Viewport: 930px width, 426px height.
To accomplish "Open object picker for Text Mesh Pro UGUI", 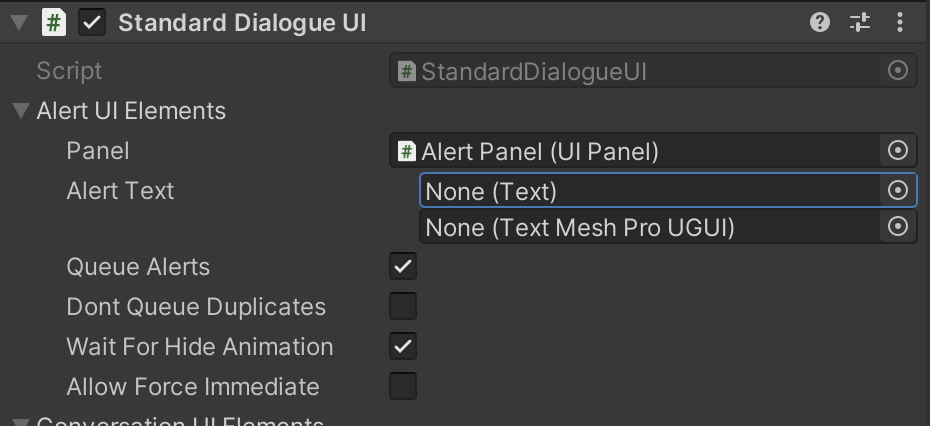I will [x=897, y=226].
